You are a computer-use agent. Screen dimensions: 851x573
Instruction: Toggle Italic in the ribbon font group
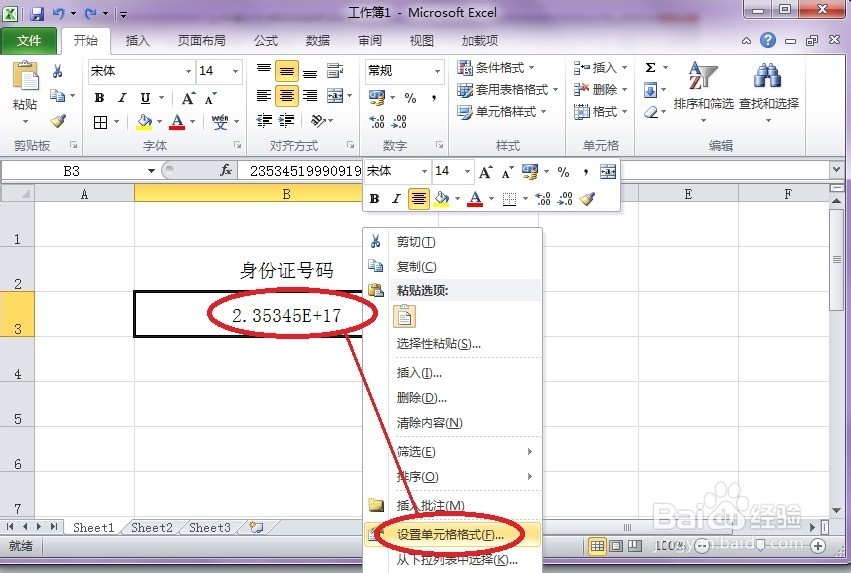tap(123, 98)
